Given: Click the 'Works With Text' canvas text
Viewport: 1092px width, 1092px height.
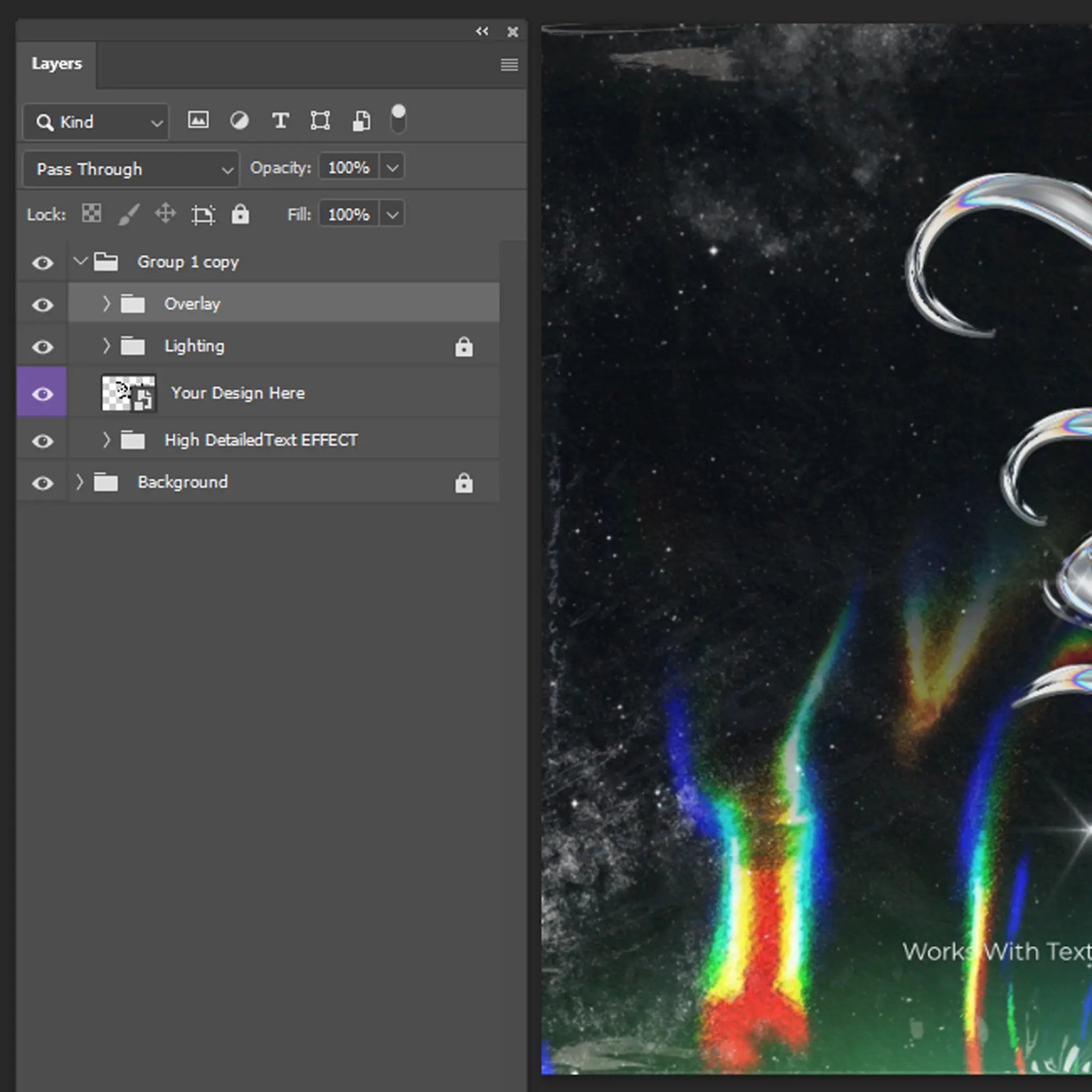Looking at the screenshot, I should 997,952.
